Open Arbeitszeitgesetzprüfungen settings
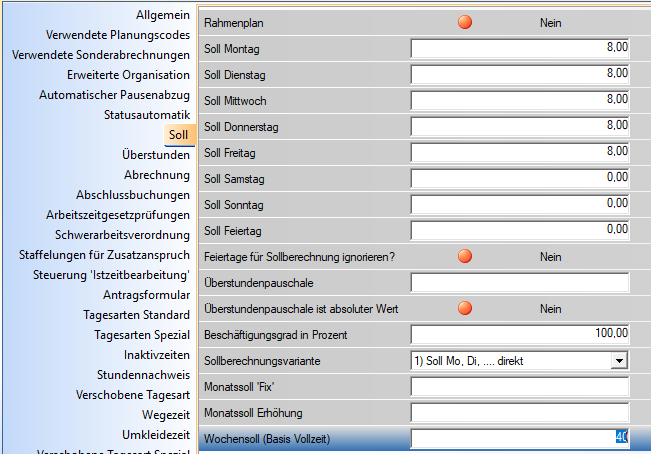 [118, 215]
